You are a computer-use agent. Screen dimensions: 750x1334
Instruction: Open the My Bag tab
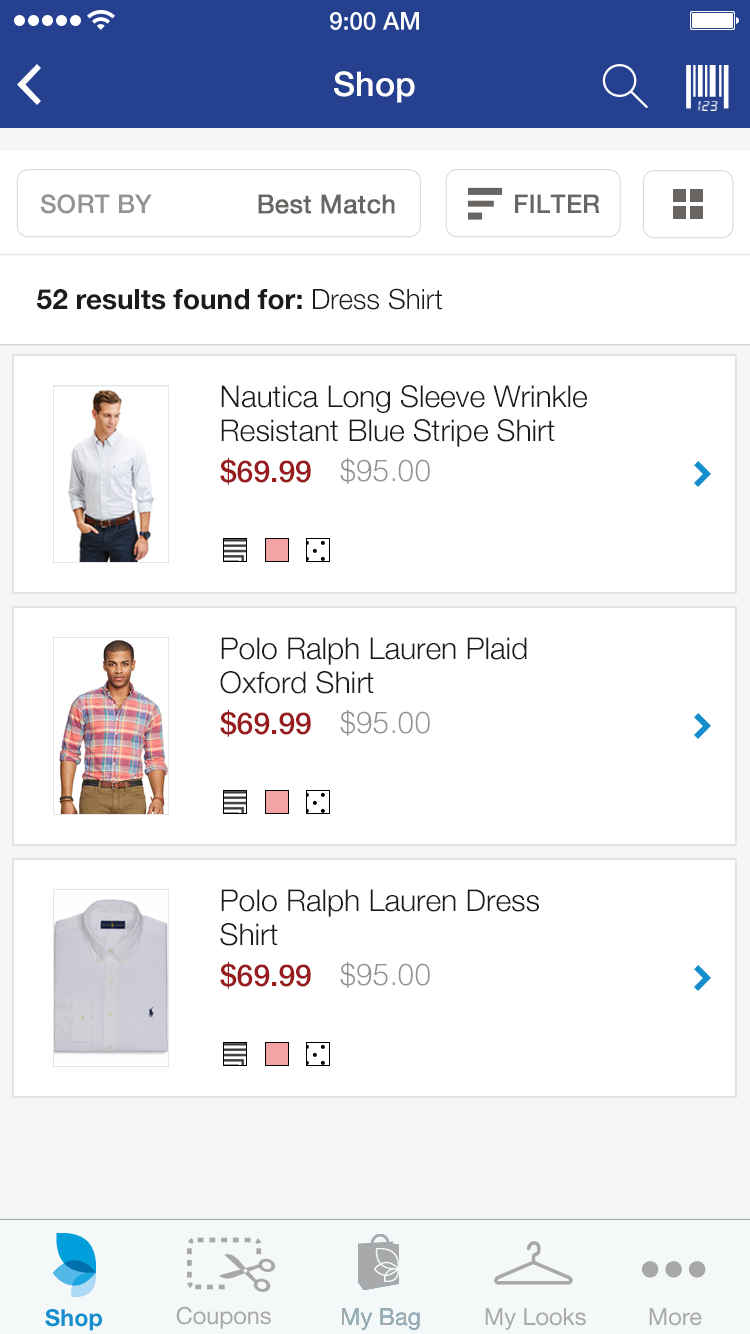380,1280
